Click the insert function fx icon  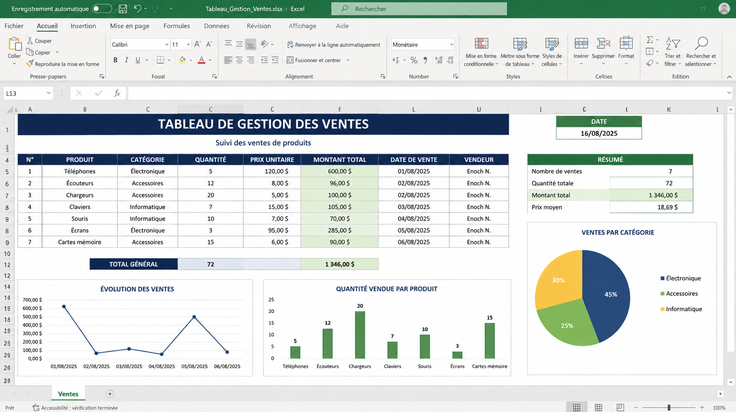click(x=117, y=93)
